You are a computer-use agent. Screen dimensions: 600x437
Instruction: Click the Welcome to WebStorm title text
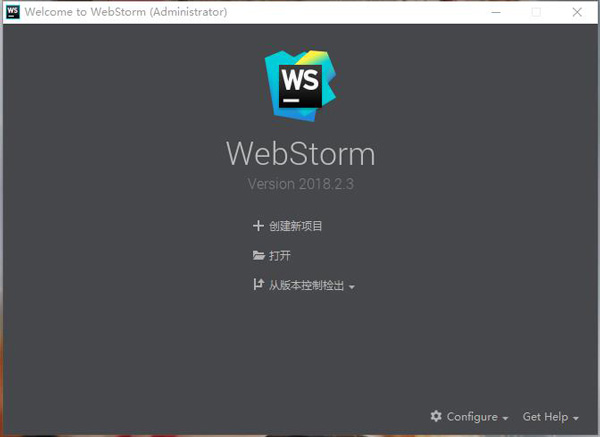(x=126, y=12)
